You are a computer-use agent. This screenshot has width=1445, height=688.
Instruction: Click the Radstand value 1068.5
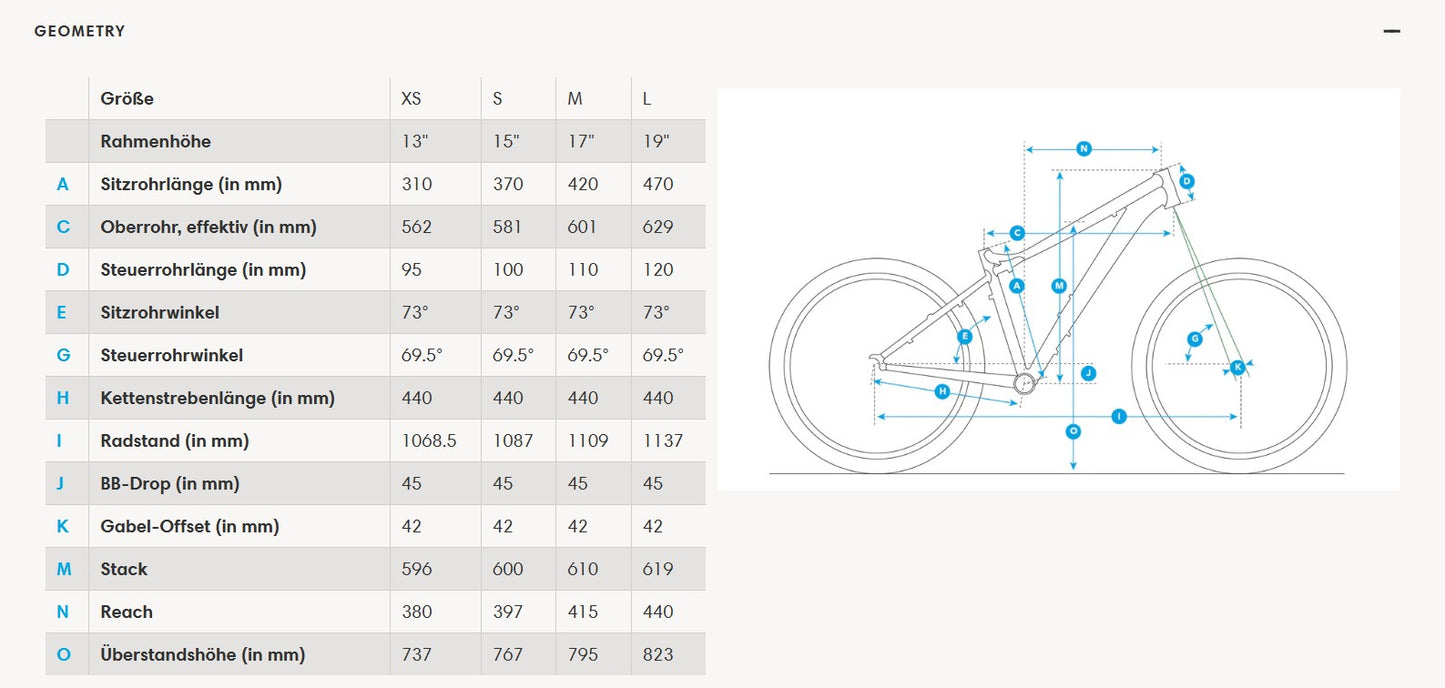[x=429, y=441]
